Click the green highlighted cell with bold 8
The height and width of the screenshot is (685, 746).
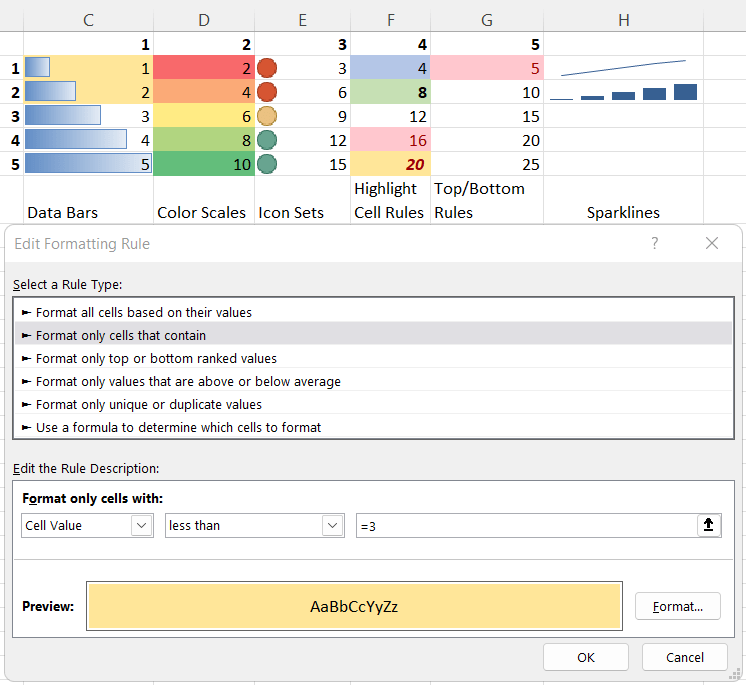click(x=391, y=92)
